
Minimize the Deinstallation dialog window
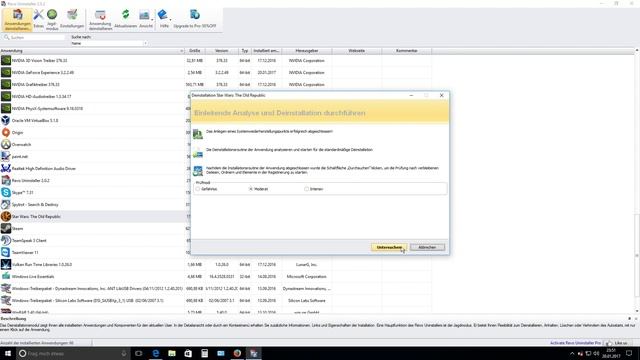[x=411, y=95]
